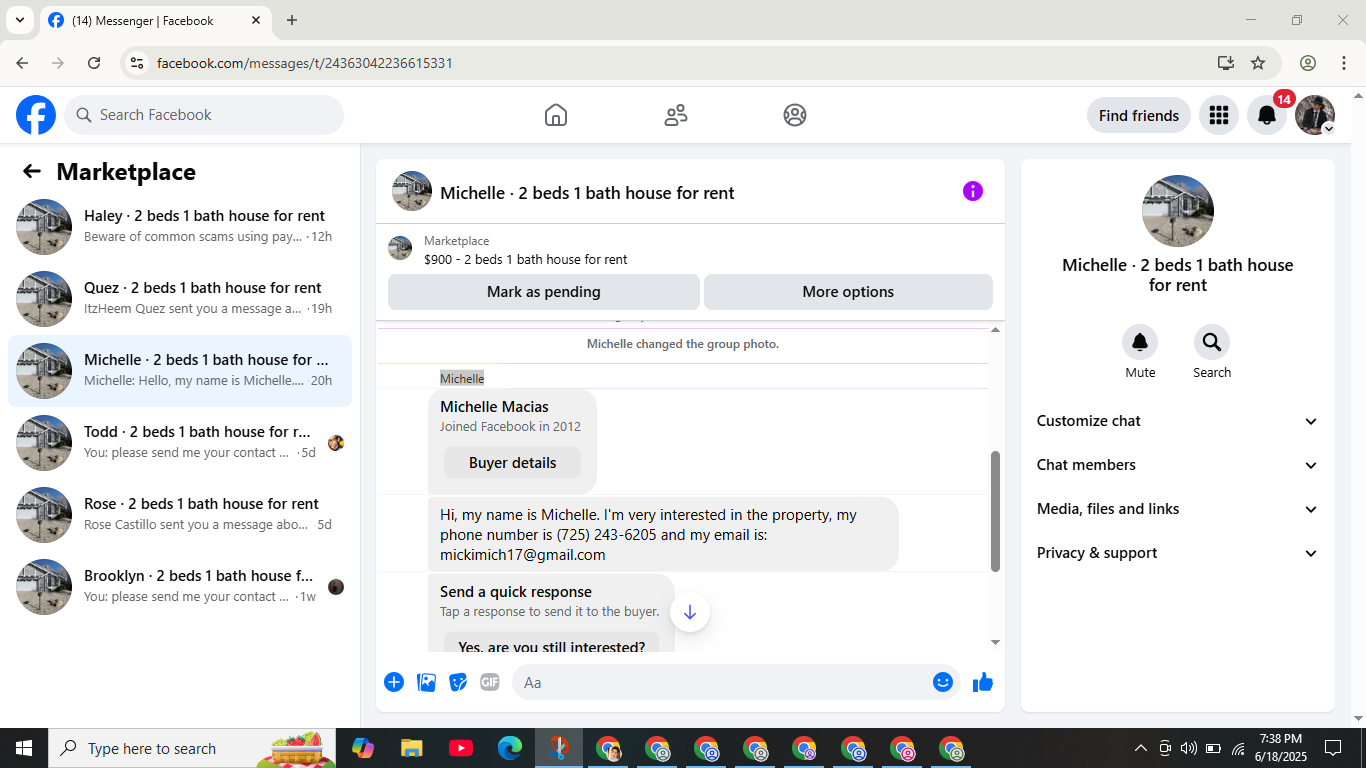The width and height of the screenshot is (1366, 768).
Task: Click the Search Facebook field
Action: (x=204, y=115)
